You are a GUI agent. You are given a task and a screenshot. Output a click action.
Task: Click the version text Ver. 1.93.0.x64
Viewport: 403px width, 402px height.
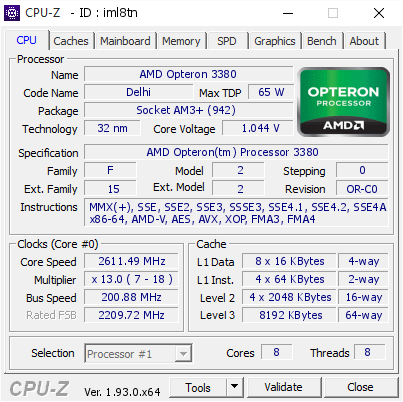coord(122,392)
